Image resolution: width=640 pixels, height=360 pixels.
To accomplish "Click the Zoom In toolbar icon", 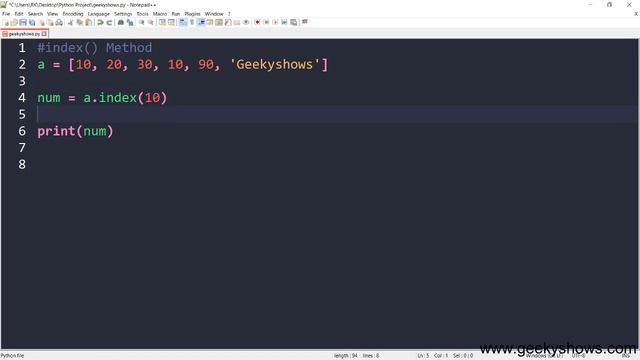I will click(x=141, y=22).
